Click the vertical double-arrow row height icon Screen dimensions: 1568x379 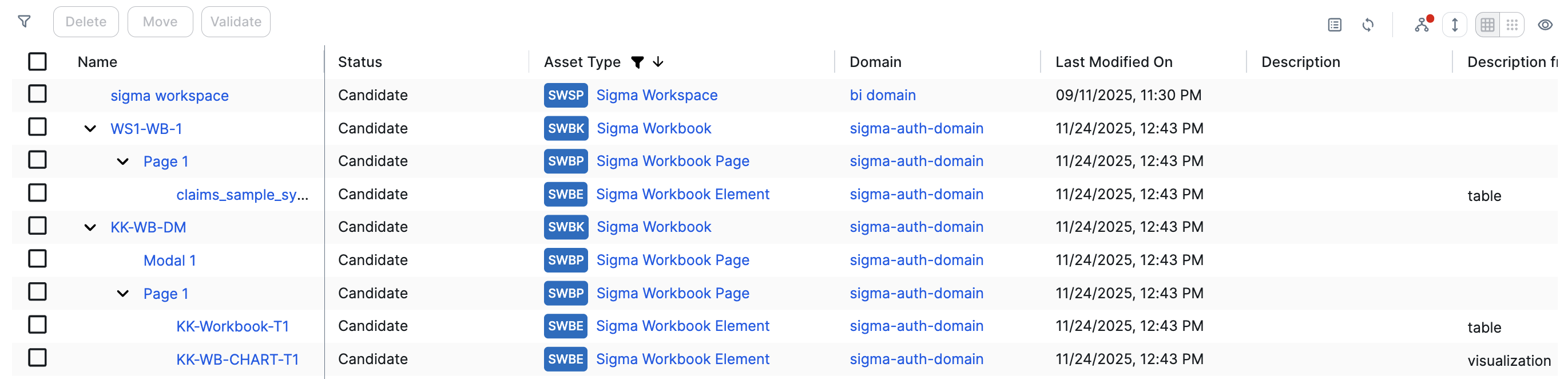pyautogui.click(x=1454, y=25)
